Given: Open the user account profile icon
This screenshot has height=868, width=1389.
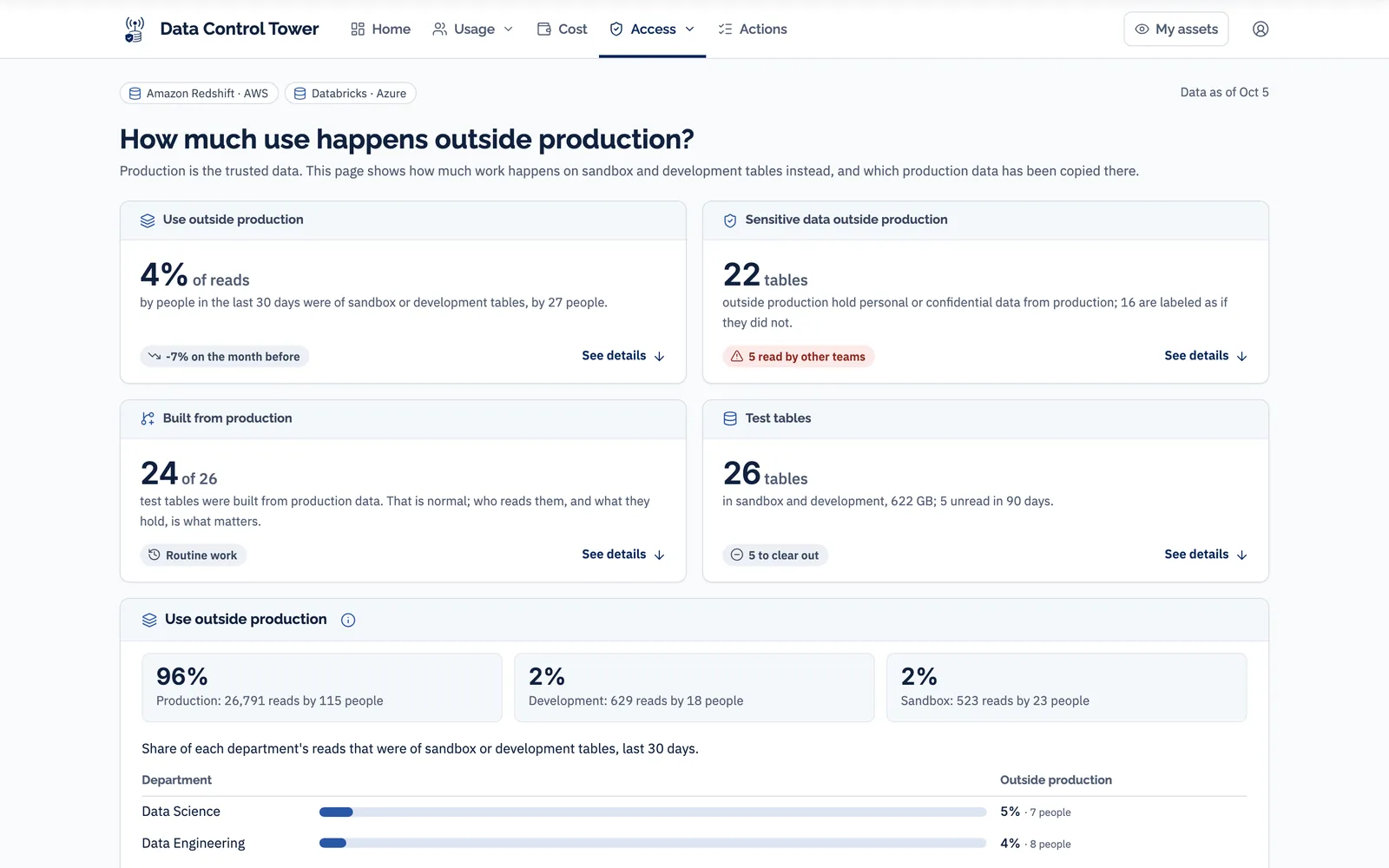Looking at the screenshot, I should 1261,30.
